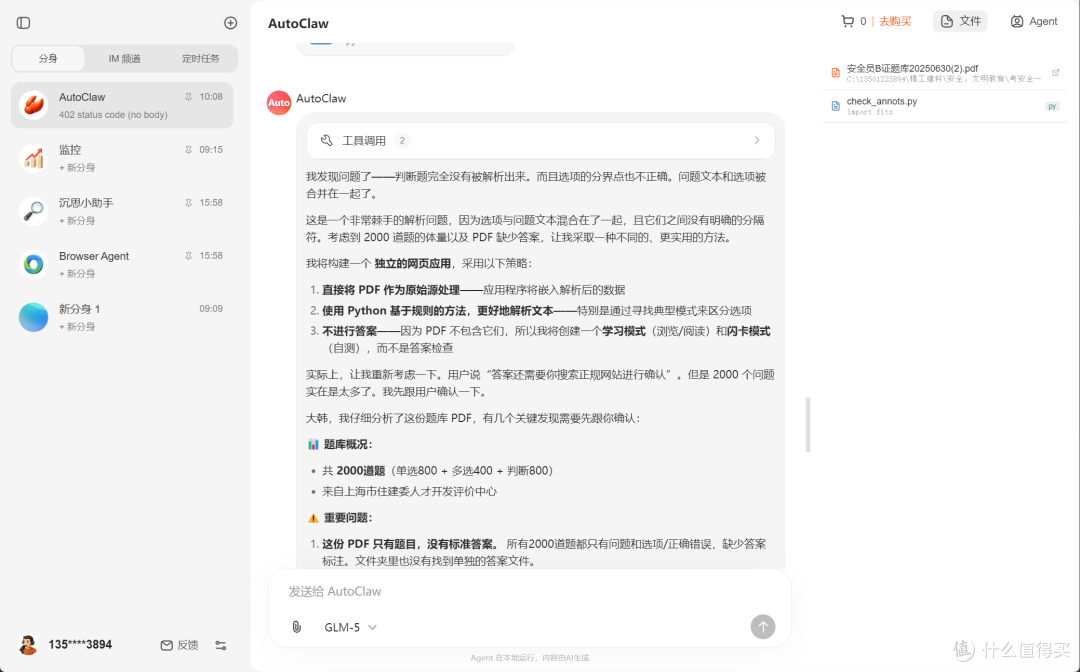Switch to the 定时任务 tab

click(200, 59)
